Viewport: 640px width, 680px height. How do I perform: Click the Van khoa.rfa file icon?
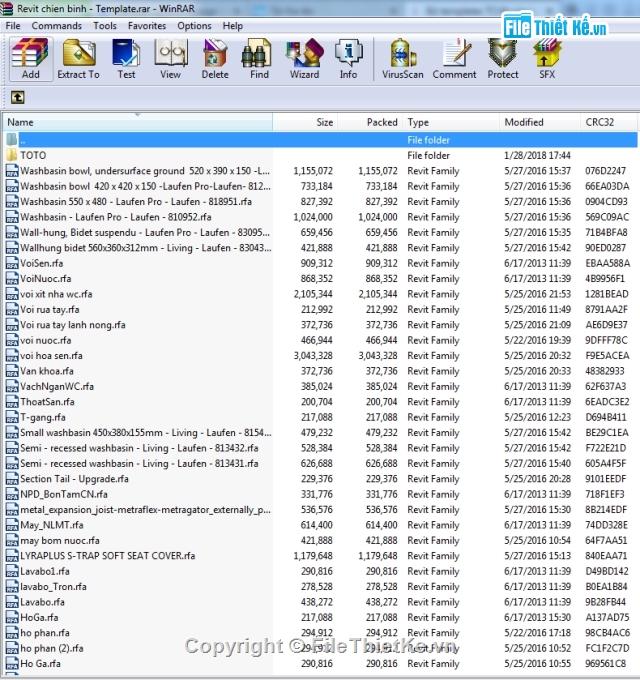point(12,371)
